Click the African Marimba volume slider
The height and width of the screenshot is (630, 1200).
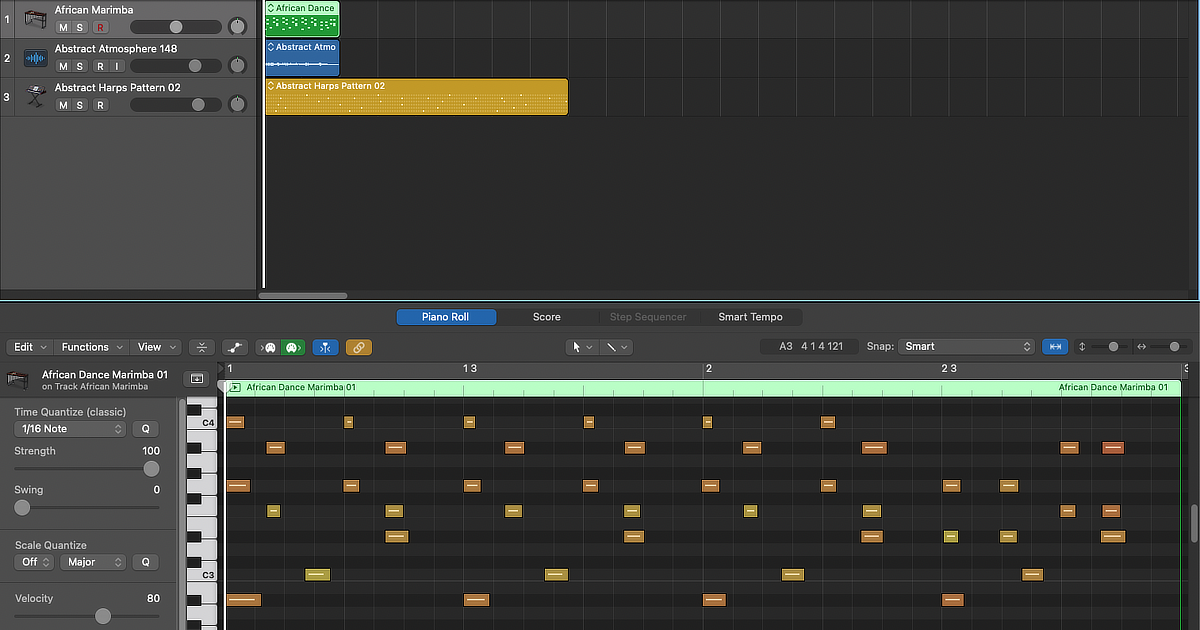[176, 27]
